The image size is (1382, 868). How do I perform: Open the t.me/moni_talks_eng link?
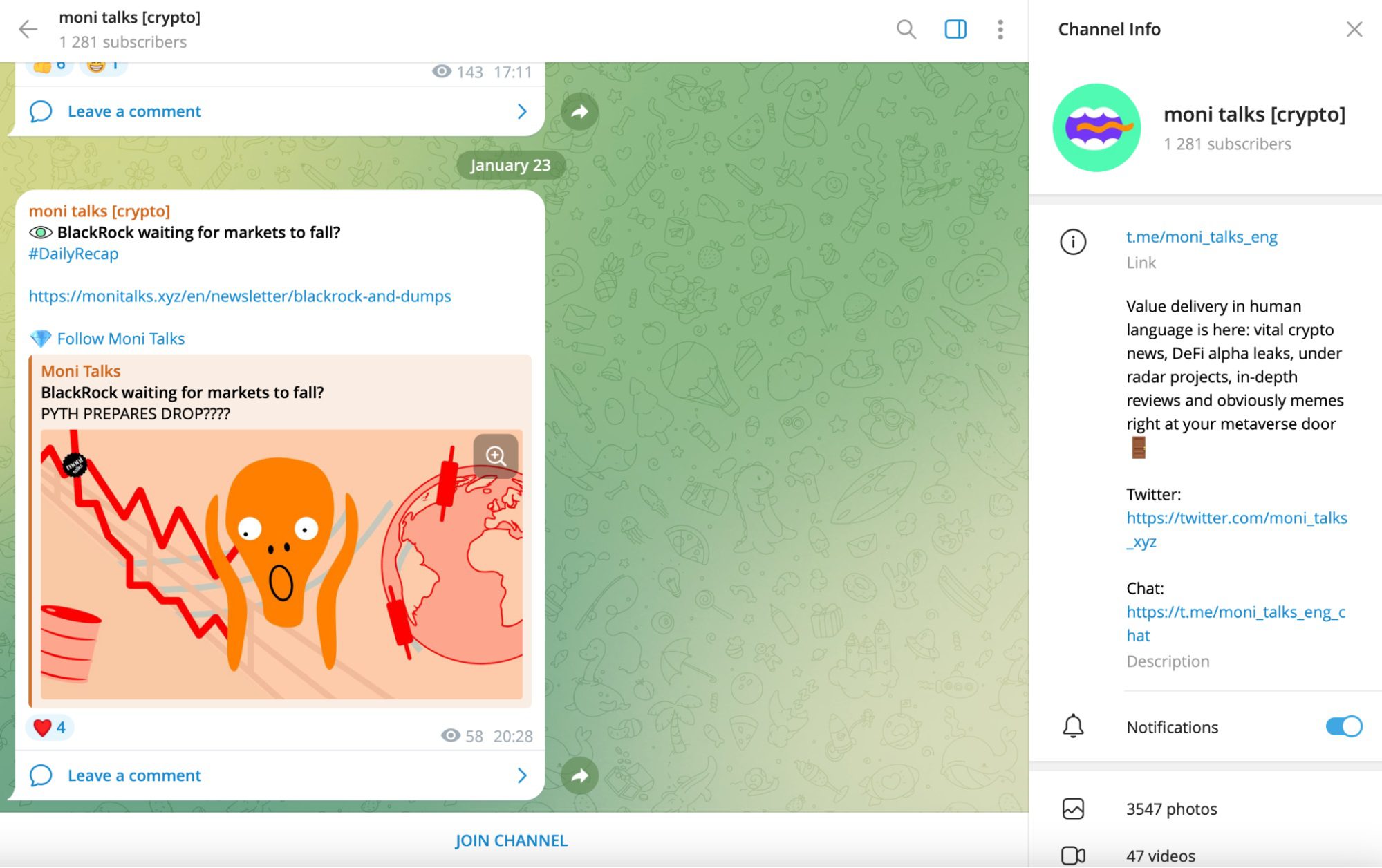1202,237
